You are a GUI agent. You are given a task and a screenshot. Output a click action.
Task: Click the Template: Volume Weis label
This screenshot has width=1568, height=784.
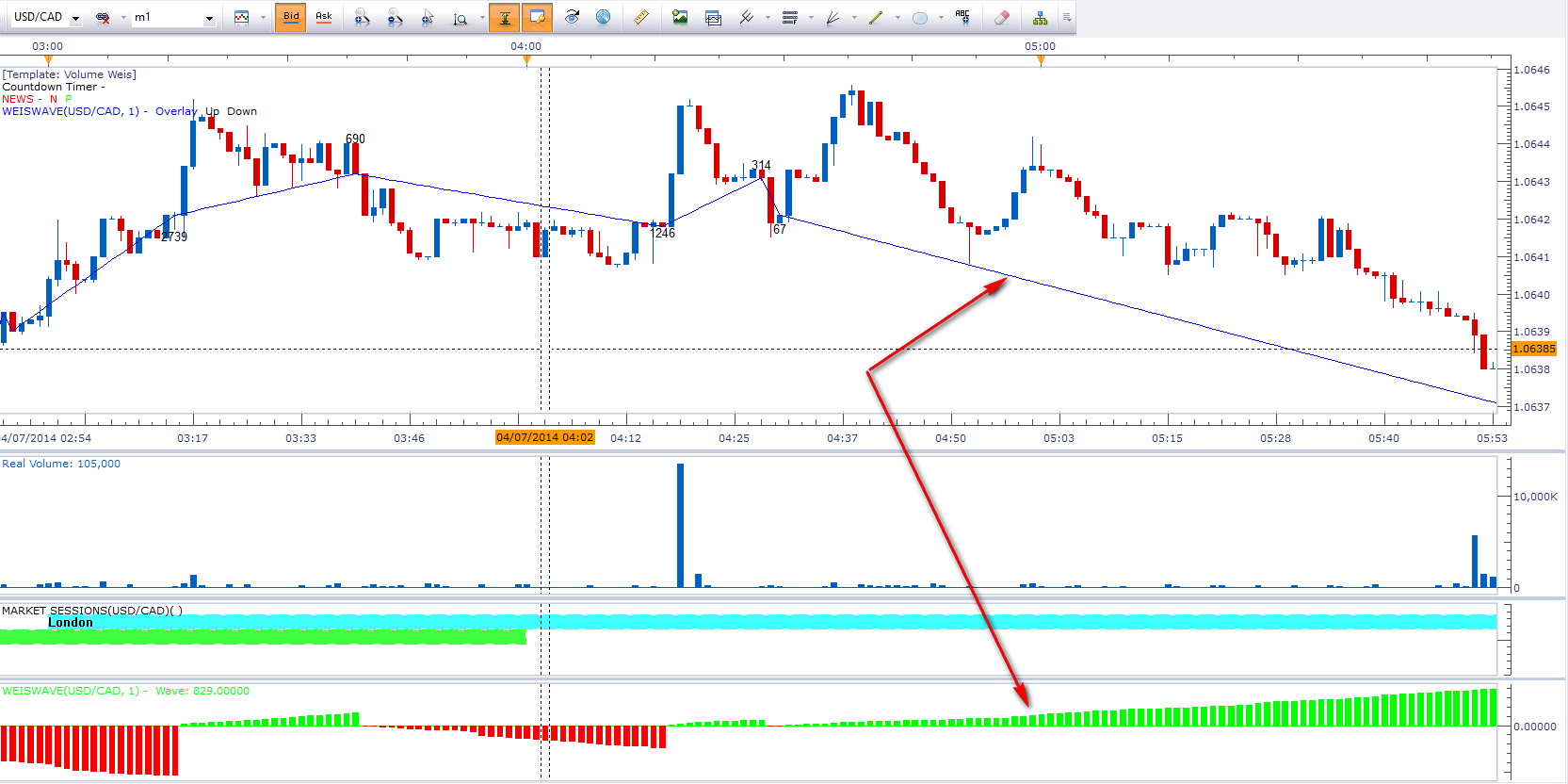click(69, 74)
